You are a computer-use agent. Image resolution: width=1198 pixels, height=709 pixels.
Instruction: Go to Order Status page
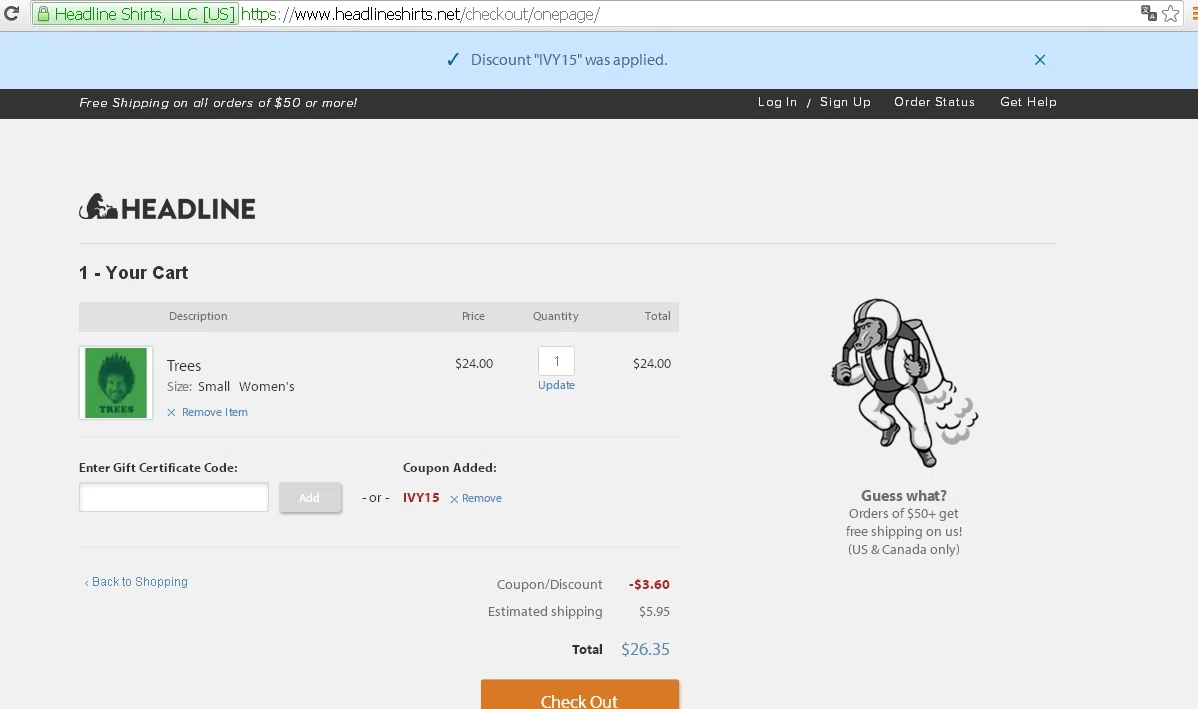point(934,102)
